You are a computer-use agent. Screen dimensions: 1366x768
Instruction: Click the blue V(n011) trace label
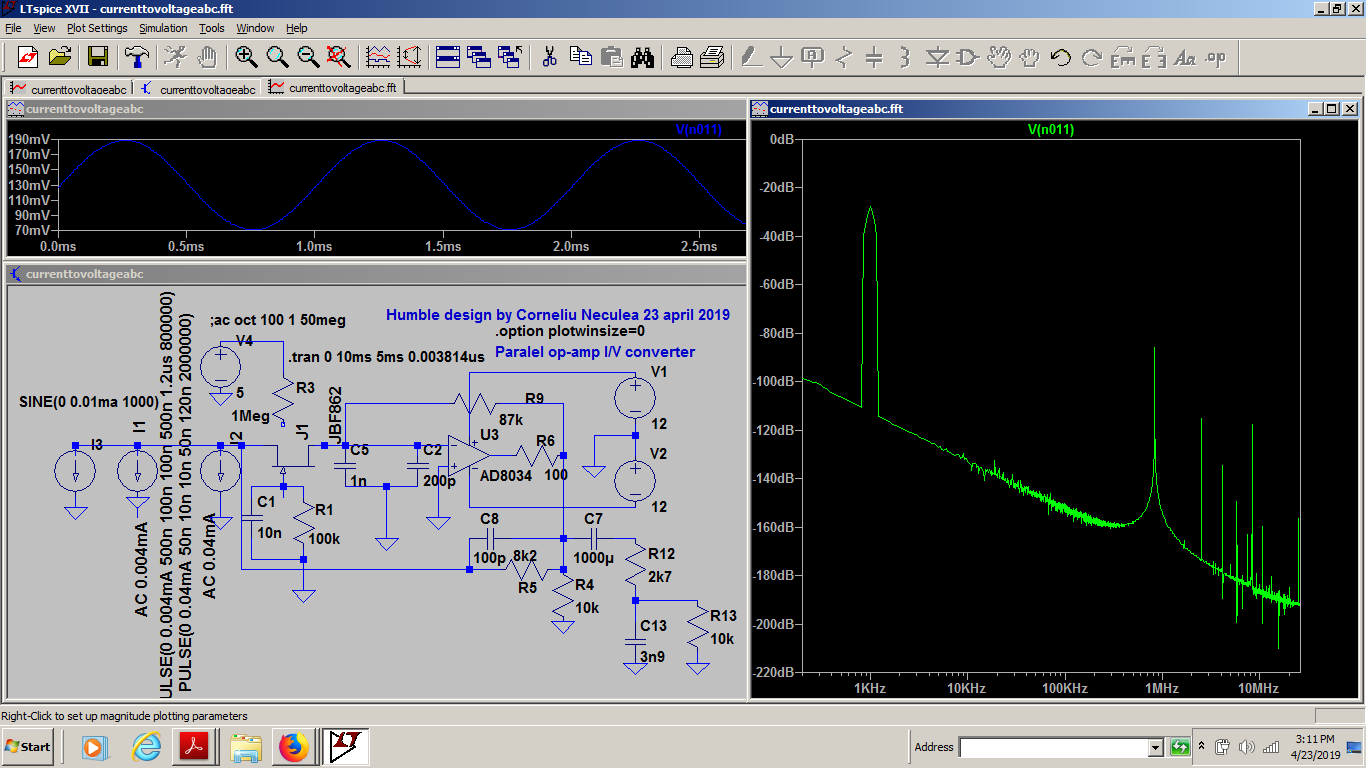coord(698,129)
